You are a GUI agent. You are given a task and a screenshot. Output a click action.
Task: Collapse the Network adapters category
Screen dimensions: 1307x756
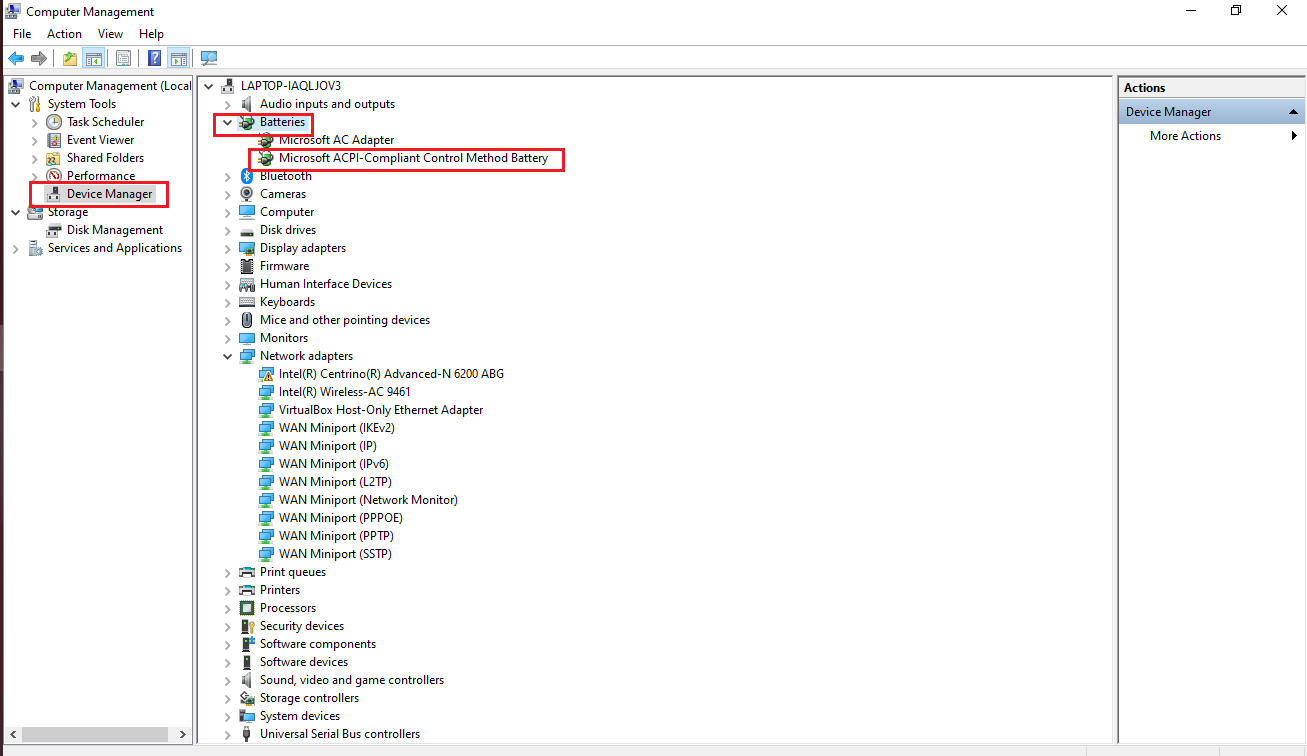[228, 356]
